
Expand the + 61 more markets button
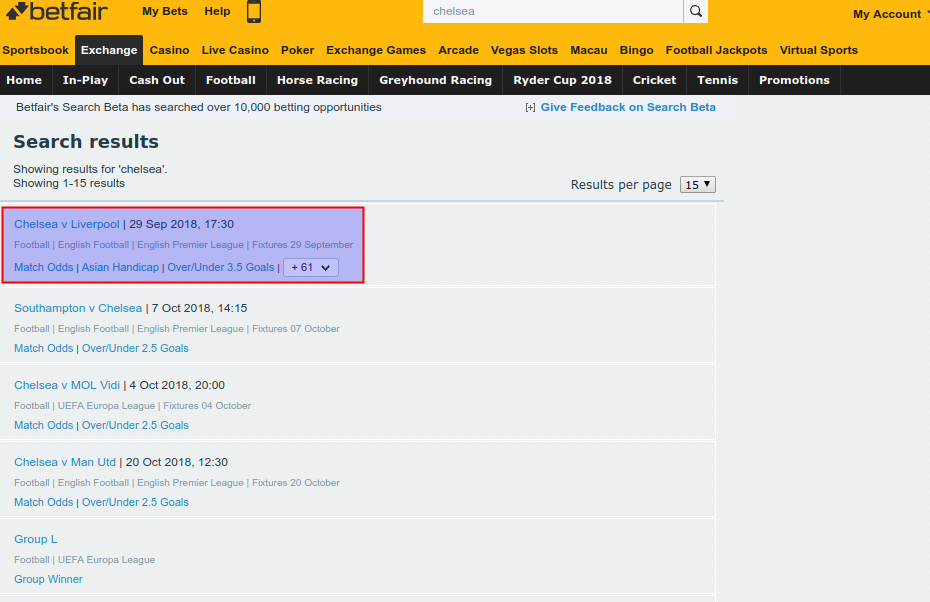point(311,267)
